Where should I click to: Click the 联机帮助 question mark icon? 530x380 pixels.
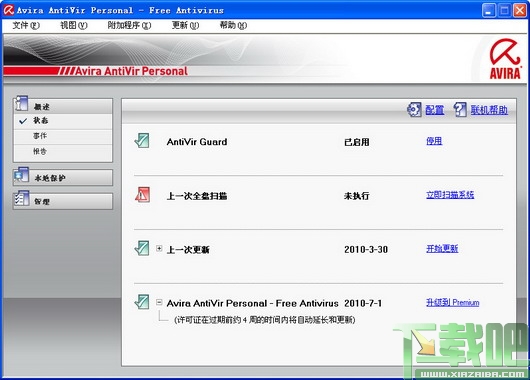[x=460, y=110]
